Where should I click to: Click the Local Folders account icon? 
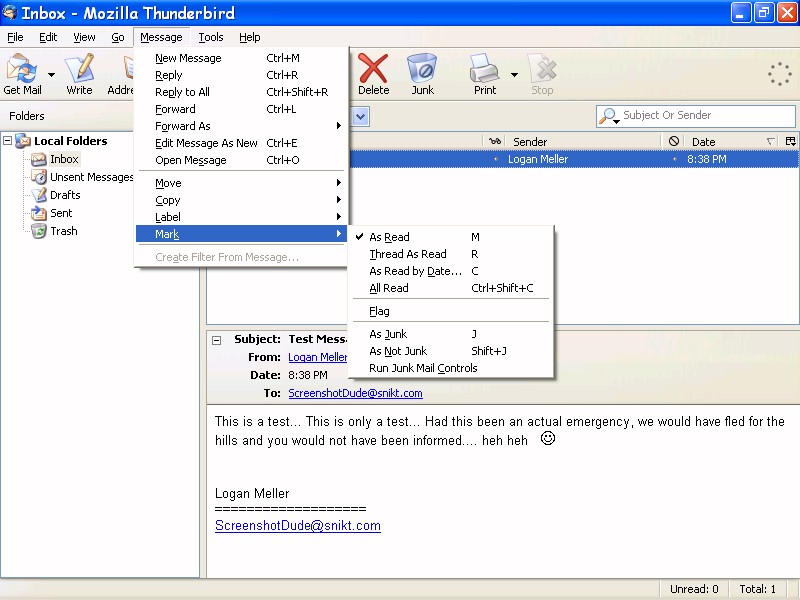23,141
